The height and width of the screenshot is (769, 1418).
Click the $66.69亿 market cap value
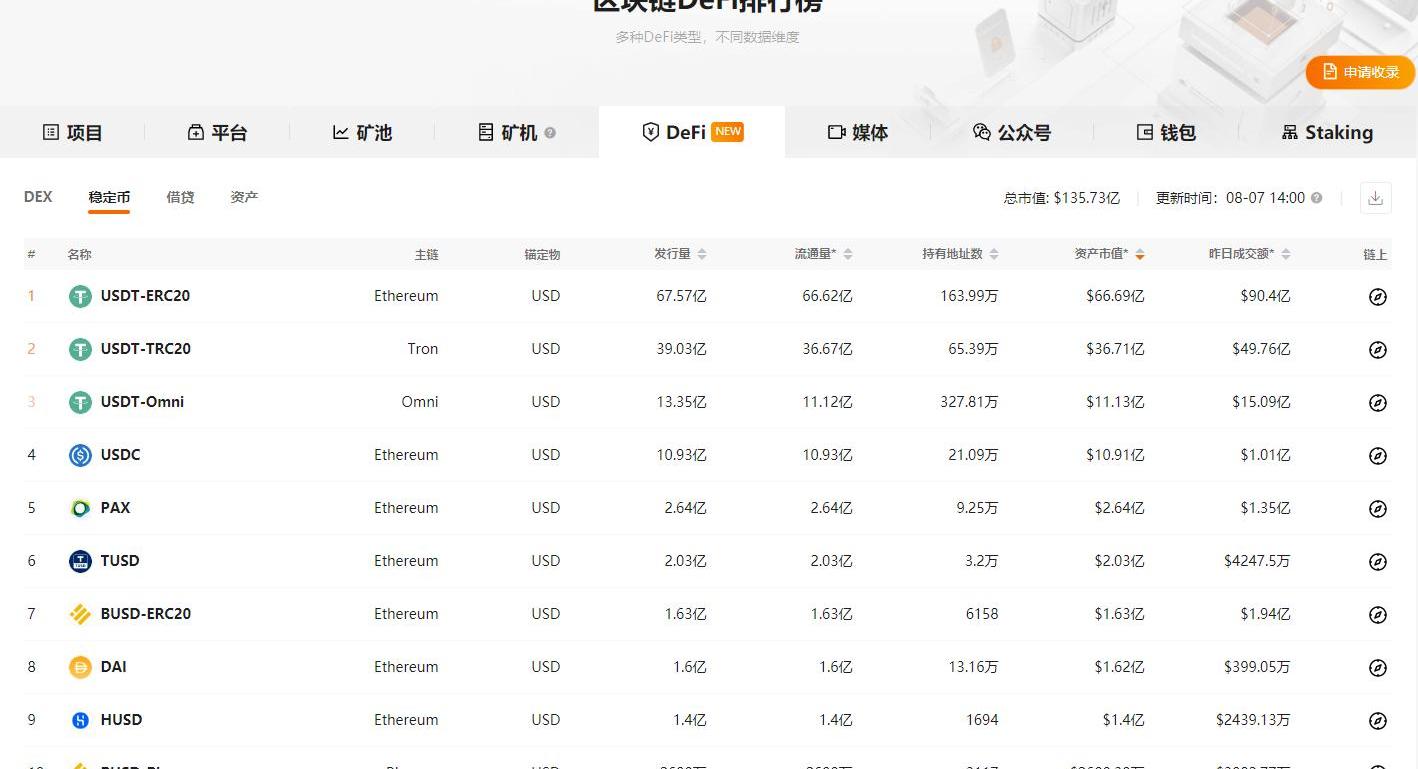(1115, 296)
